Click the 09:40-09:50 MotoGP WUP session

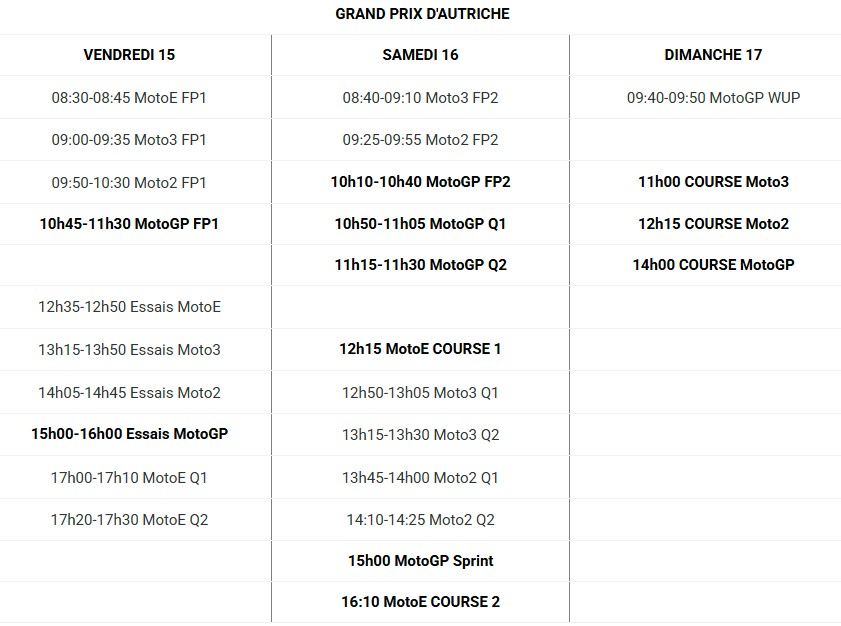(713, 98)
